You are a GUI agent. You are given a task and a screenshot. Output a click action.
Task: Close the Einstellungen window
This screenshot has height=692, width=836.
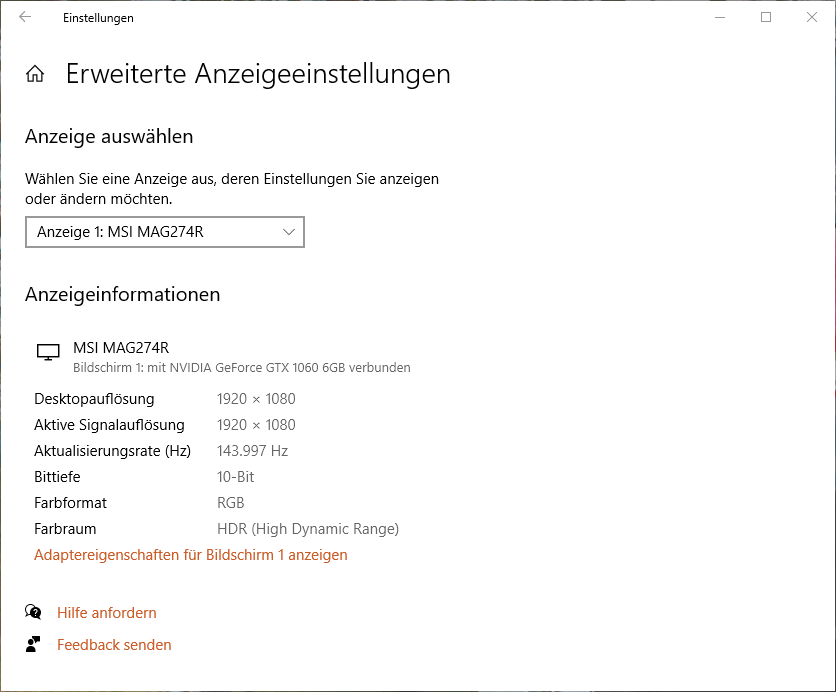tap(811, 17)
